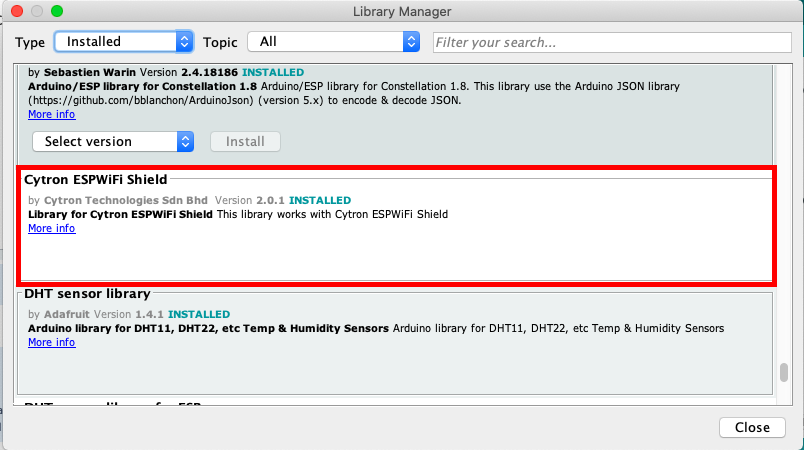This screenshot has width=804, height=450.
Task: Click the Close button
Action: (752, 427)
